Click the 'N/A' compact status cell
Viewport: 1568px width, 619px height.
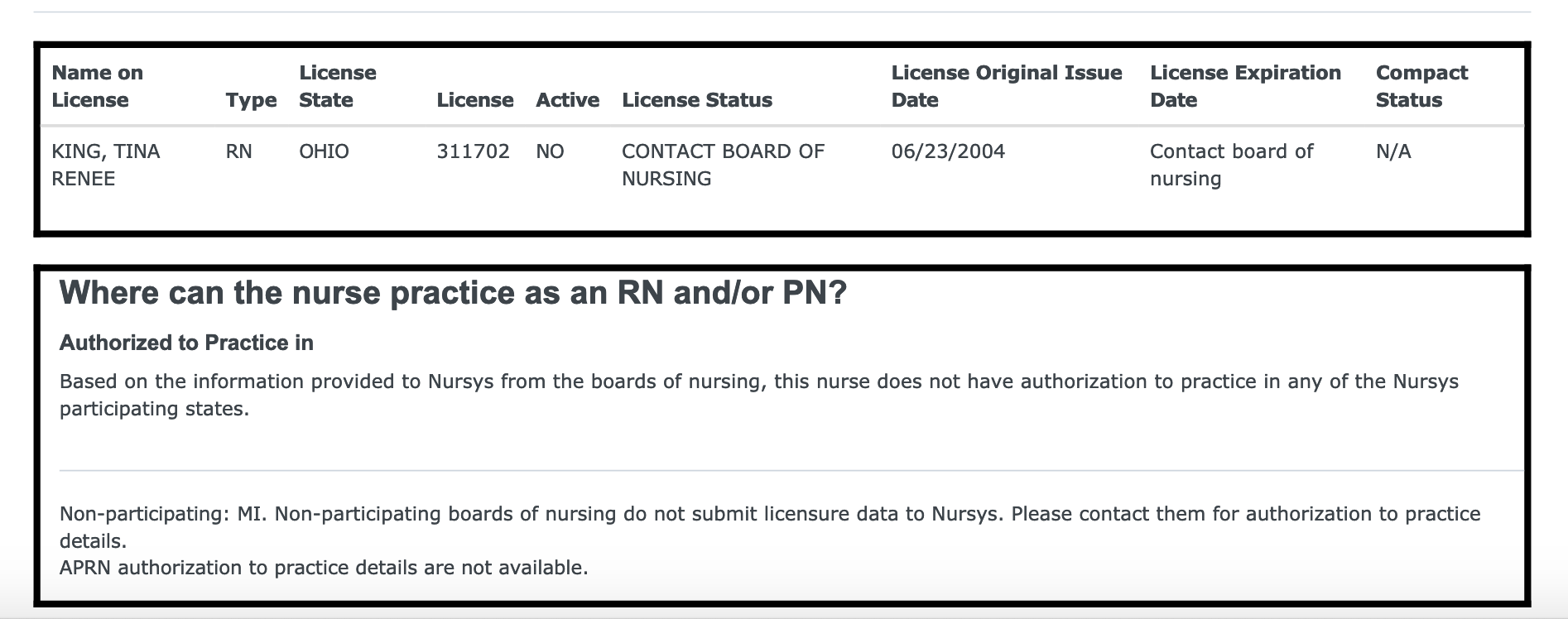(x=1393, y=151)
